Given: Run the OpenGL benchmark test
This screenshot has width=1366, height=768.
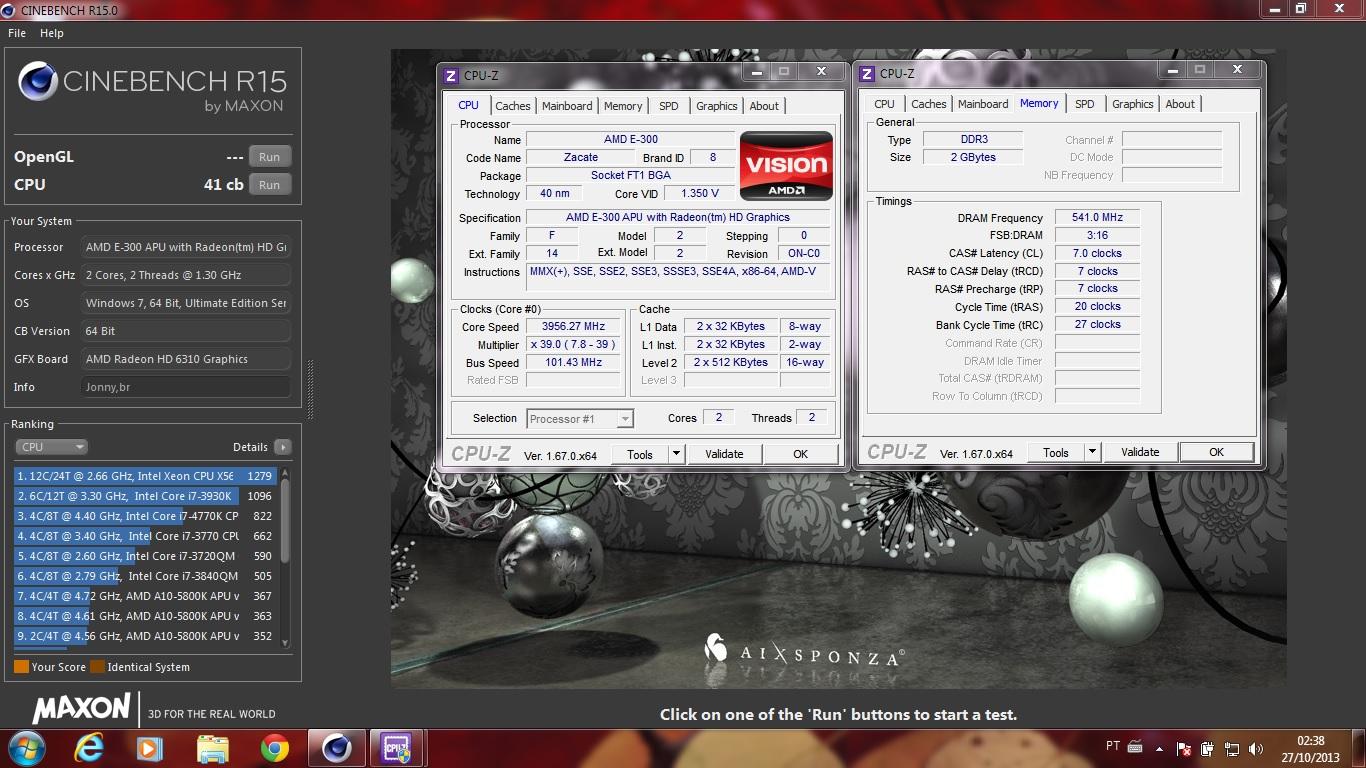Looking at the screenshot, I should click(269, 157).
